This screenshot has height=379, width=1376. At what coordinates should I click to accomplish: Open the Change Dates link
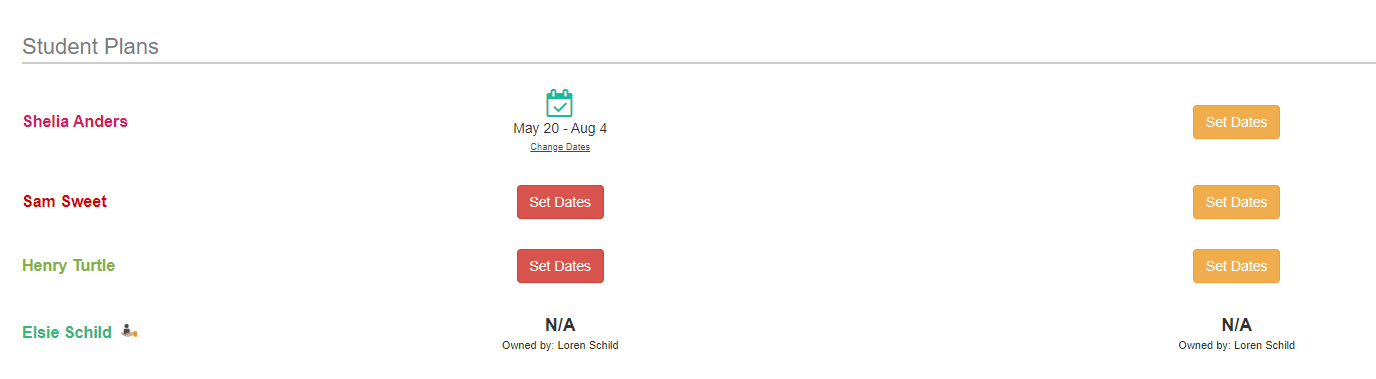pos(560,147)
